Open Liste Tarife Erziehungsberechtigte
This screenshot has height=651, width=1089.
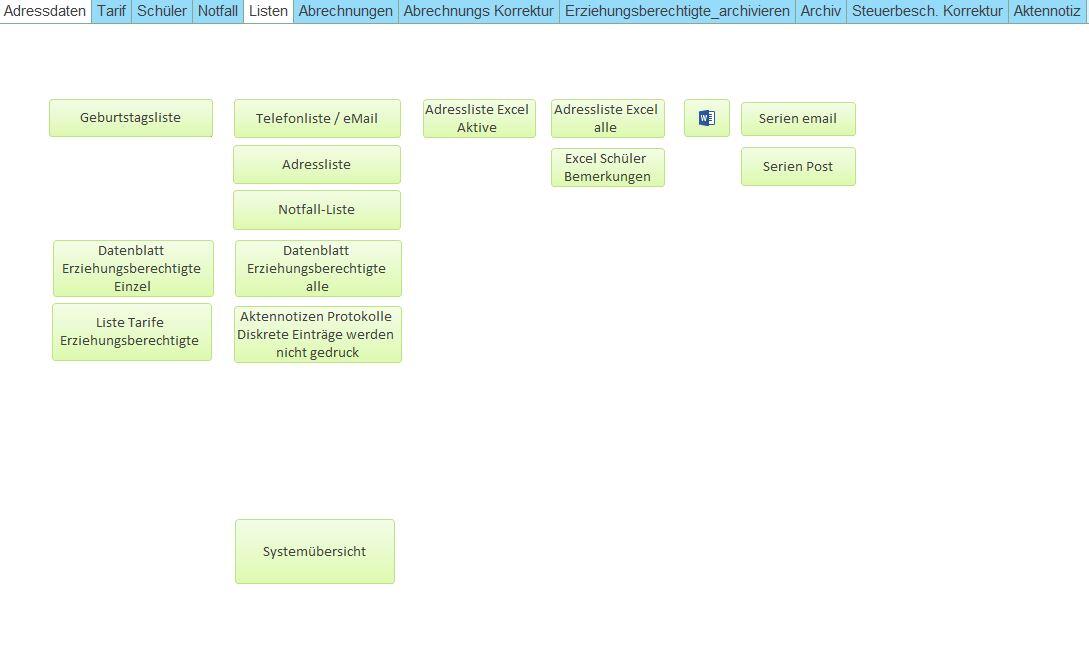[x=132, y=332]
